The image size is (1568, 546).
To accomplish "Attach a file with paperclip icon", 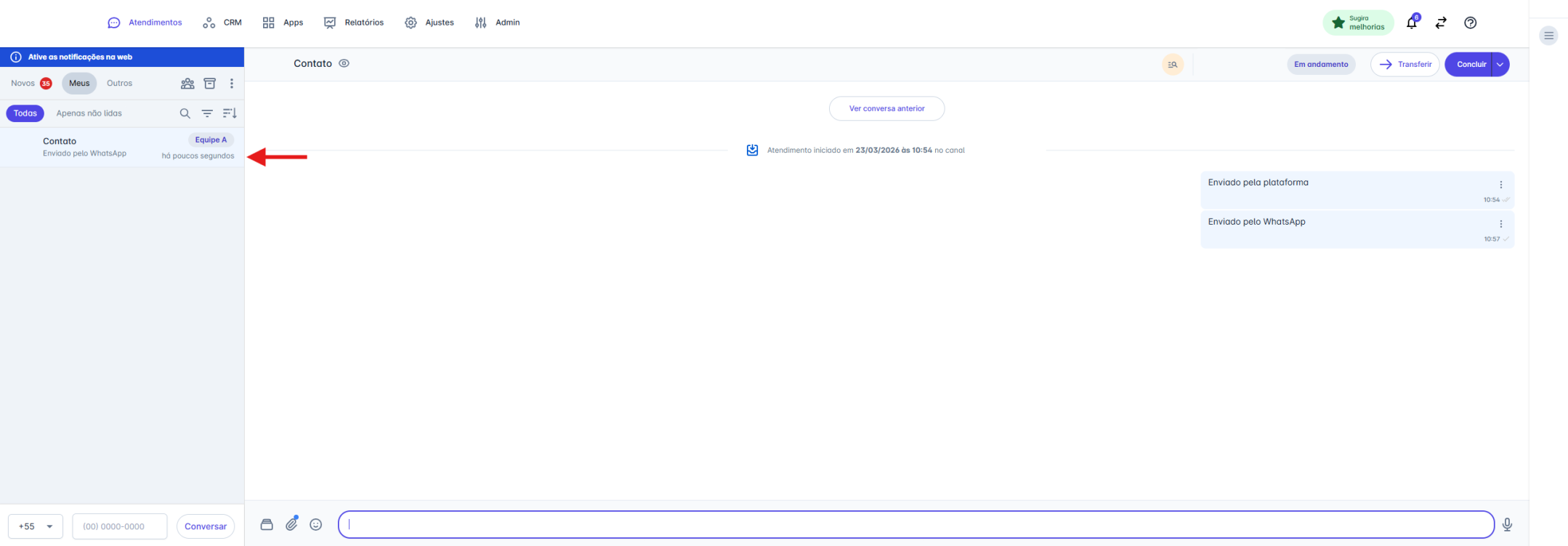I will tap(291, 524).
